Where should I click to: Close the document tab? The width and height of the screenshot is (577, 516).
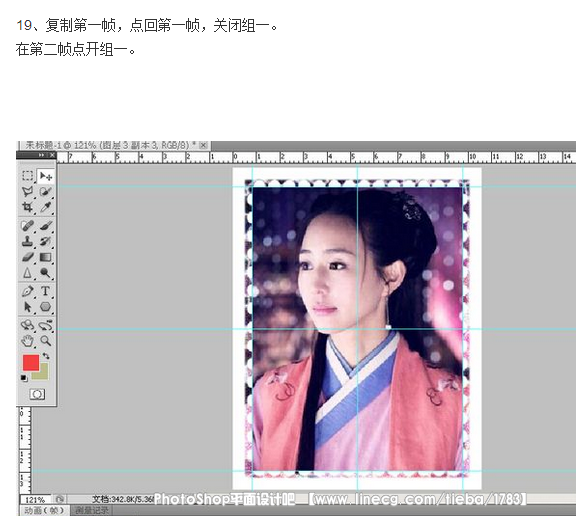203,145
